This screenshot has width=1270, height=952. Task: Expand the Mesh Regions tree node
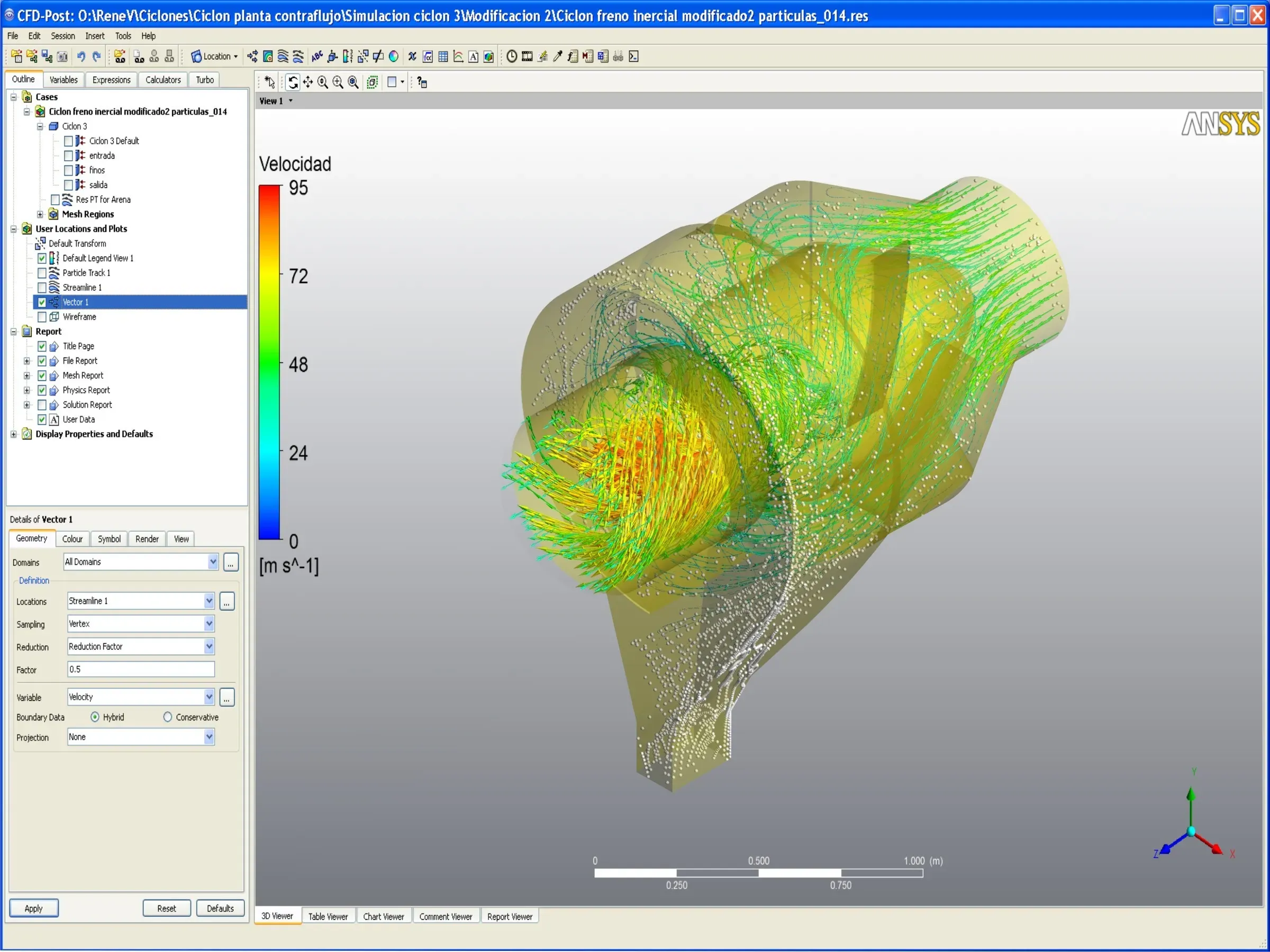[40, 215]
